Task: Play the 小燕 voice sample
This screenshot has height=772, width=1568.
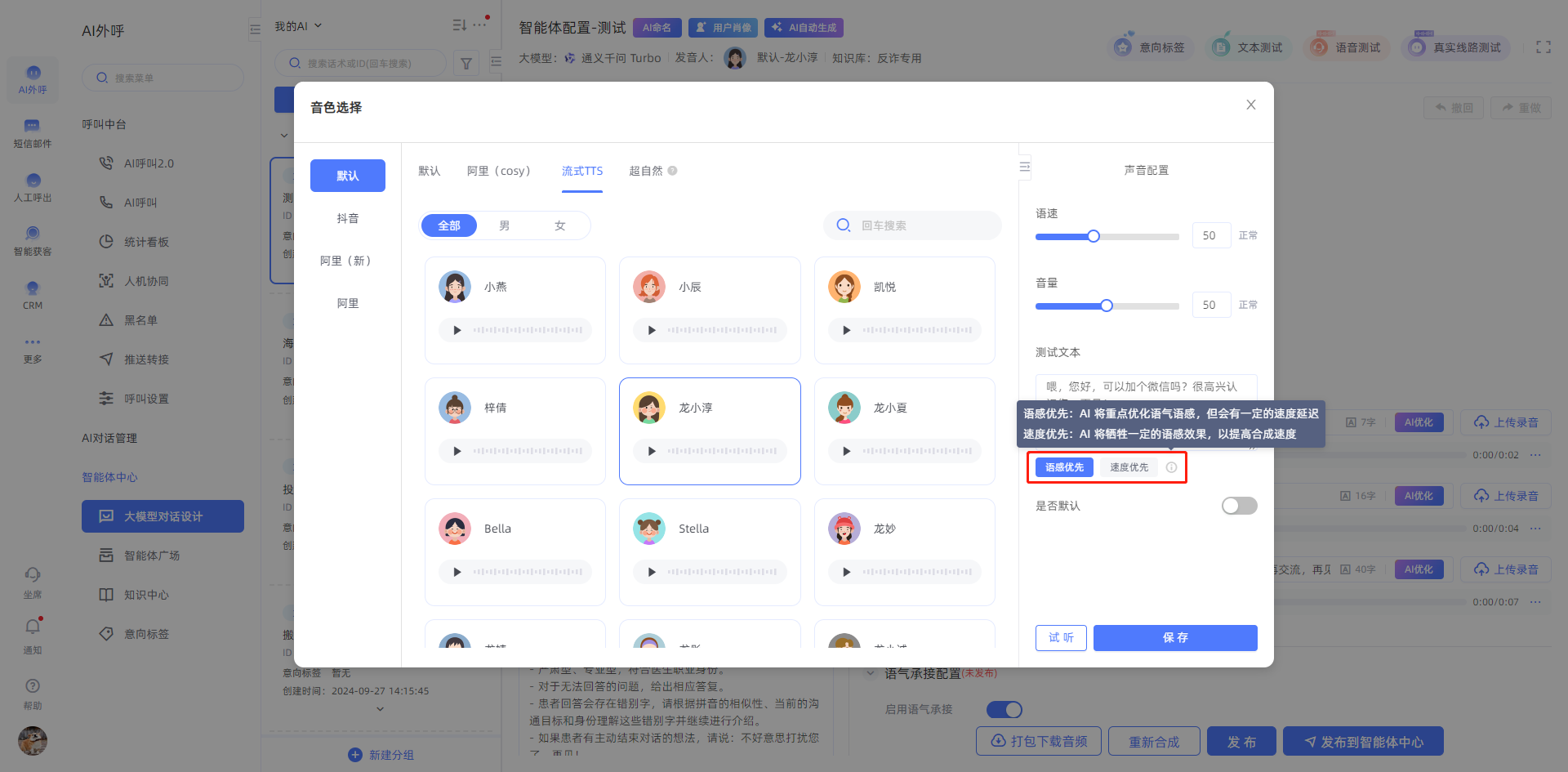Action: [x=457, y=330]
